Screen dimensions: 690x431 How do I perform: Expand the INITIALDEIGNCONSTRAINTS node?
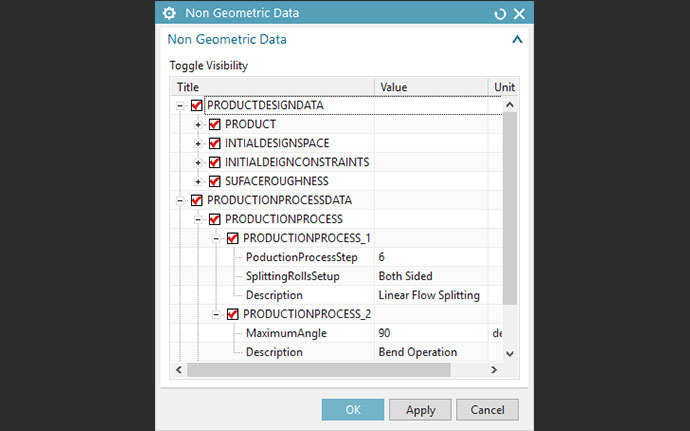[x=198, y=162]
